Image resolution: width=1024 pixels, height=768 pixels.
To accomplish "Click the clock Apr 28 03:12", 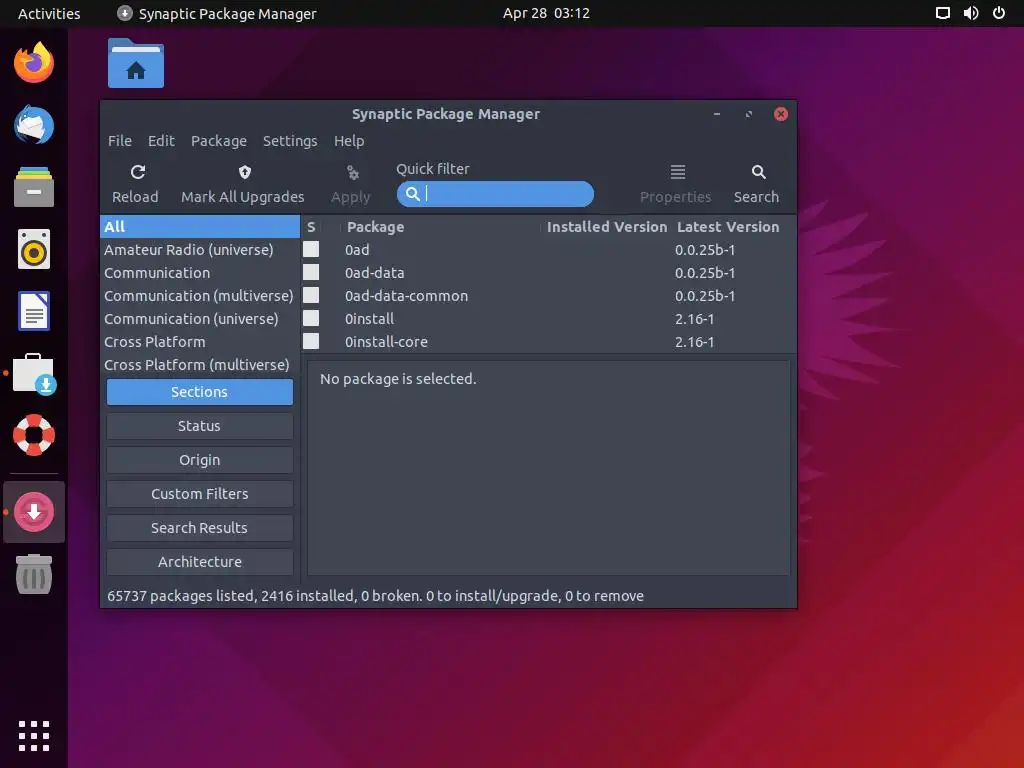I will click(546, 13).
